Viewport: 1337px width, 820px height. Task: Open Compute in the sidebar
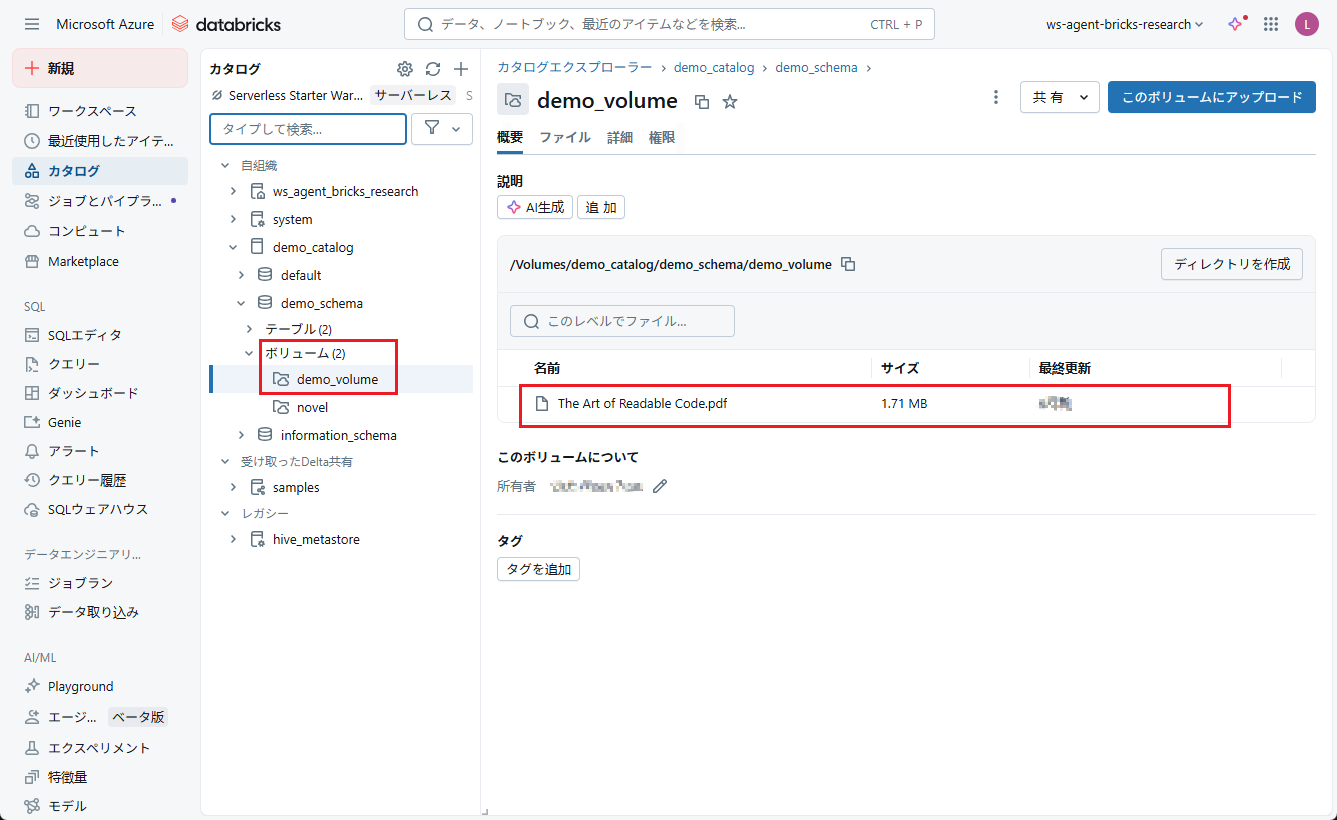(x=100, y=231)
